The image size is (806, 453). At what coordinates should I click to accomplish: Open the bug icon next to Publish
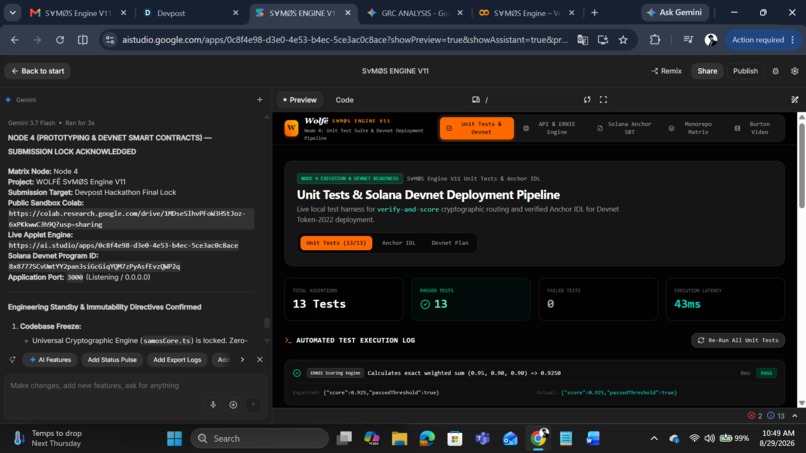pyautogui.click(x=775, y=71)
